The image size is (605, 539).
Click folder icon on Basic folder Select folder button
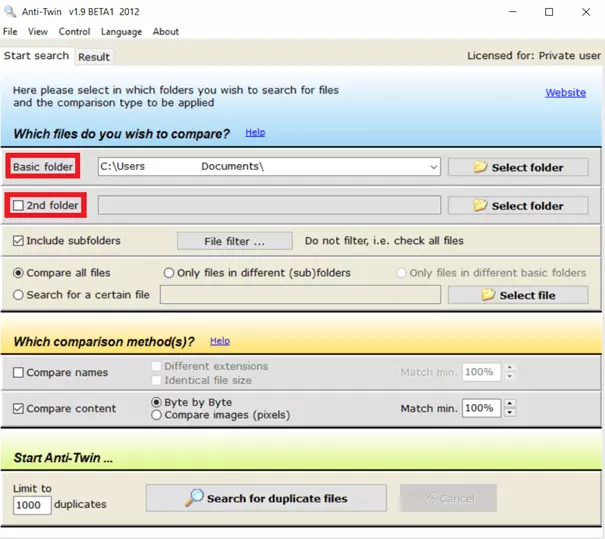[480, 167]
